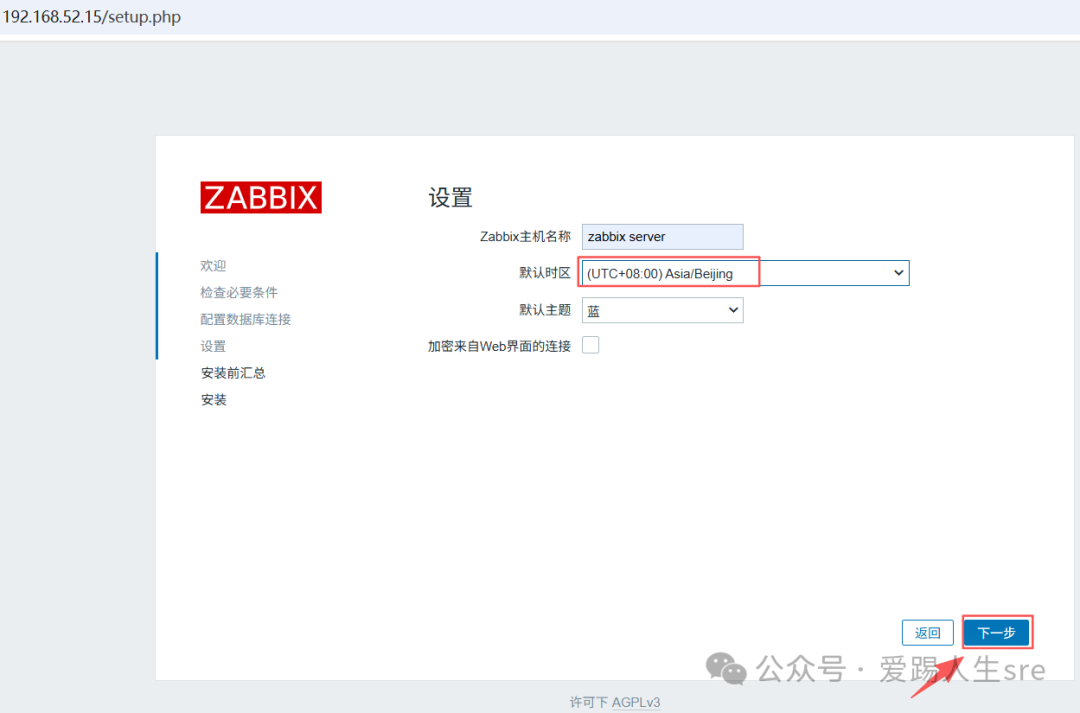
Task: Select the 检查必要条件 step
Action: [239, 292]
